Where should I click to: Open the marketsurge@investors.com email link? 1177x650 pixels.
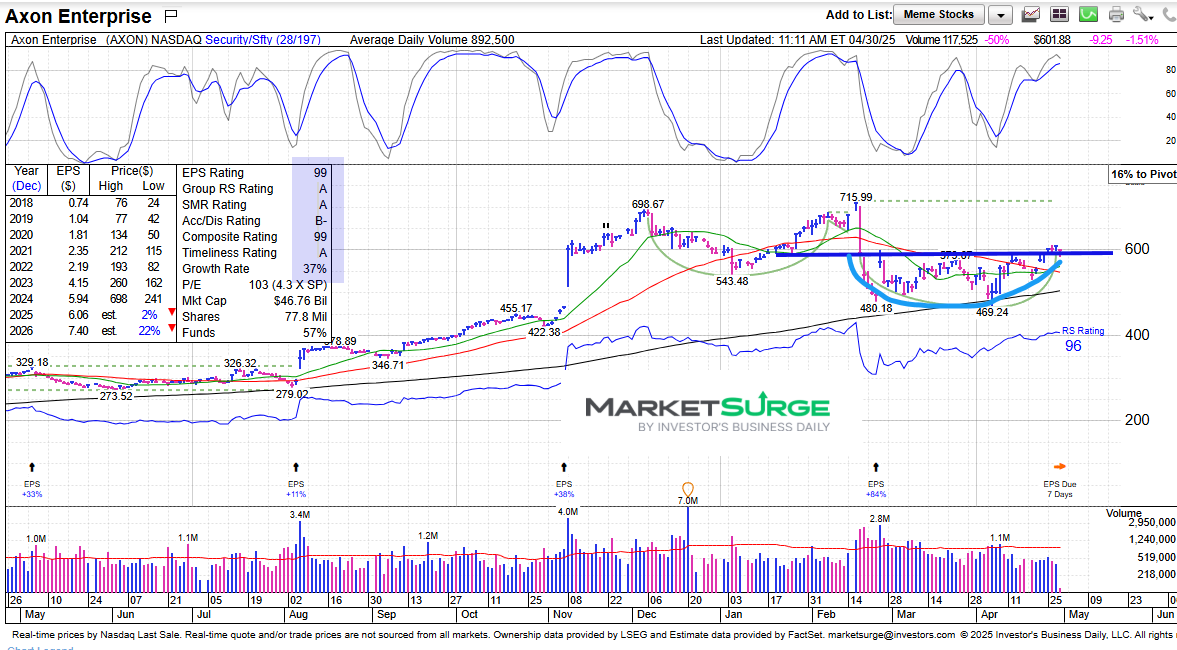tap(891, 635)
